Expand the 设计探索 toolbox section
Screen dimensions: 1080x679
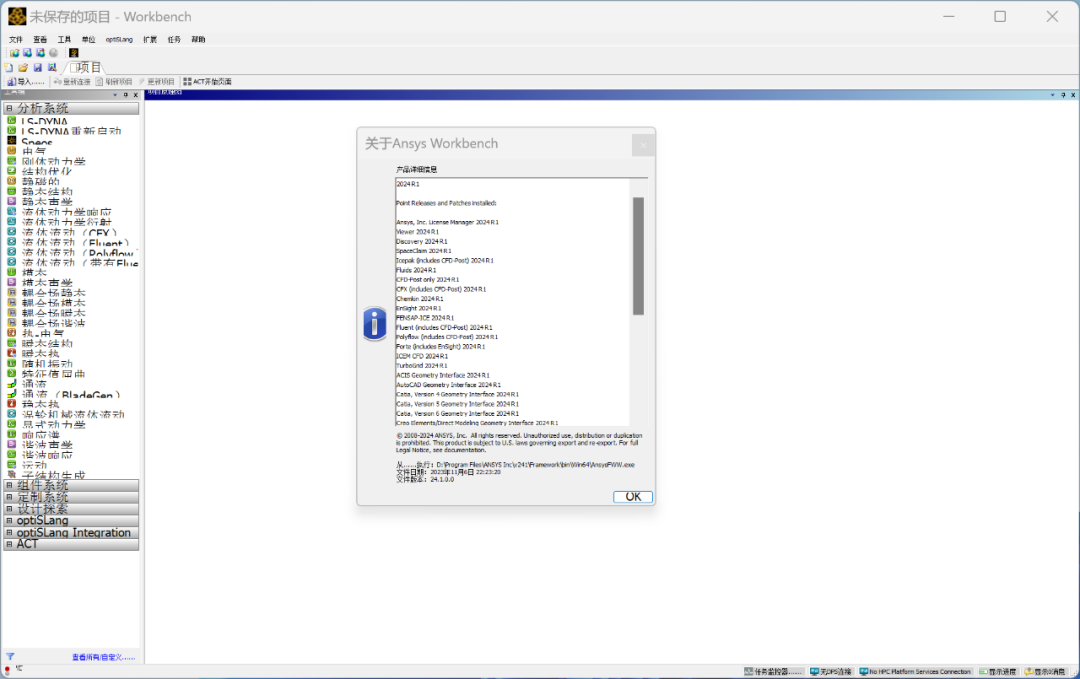[9, 509]
